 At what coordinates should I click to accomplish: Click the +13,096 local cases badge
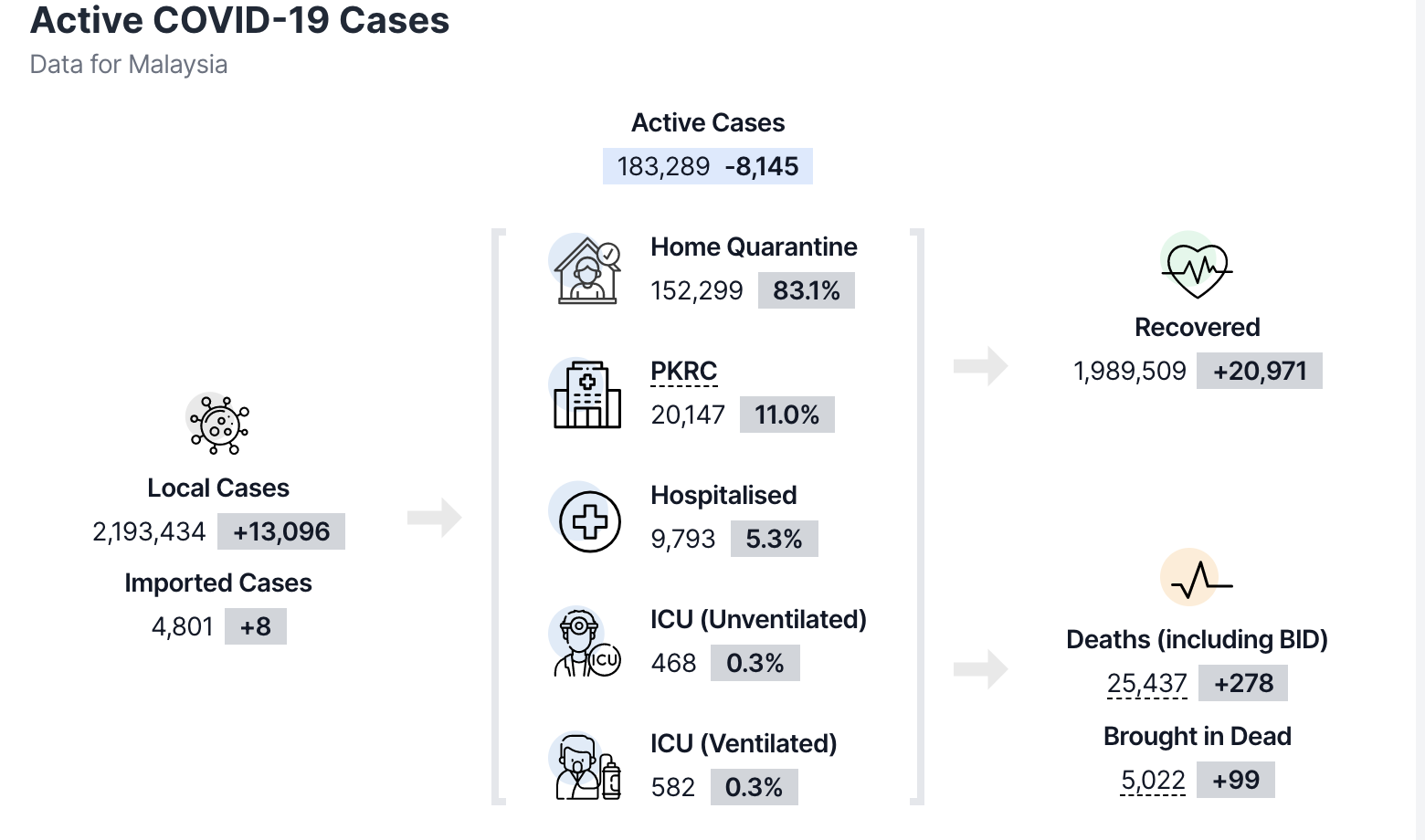(x=281, y=531)
